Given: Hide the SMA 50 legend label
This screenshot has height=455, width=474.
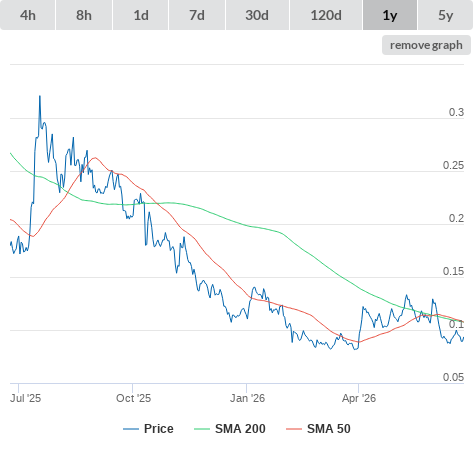Looking at the screenshot, I should (329, 429).
